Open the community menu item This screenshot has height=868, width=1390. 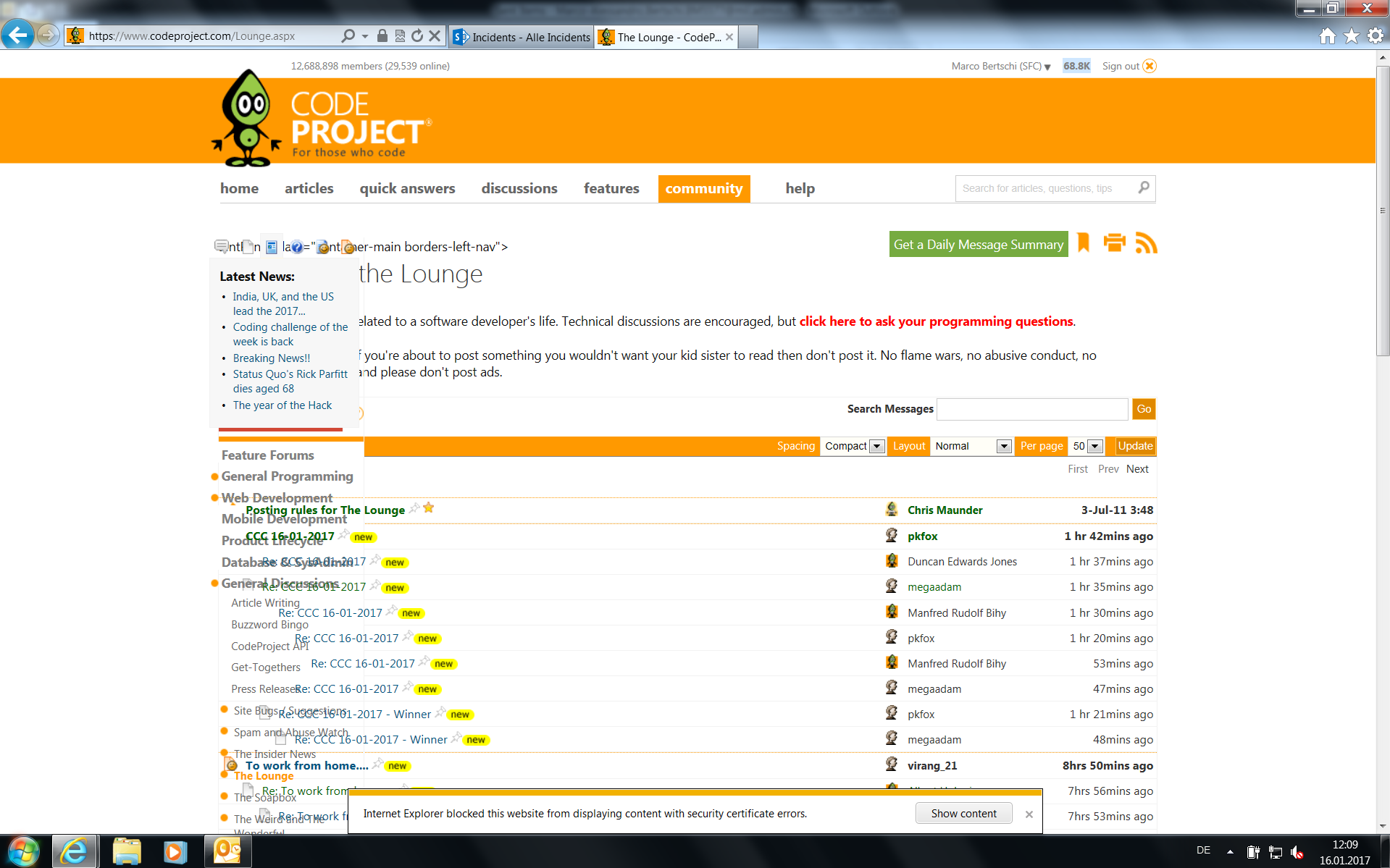(704, 189)
